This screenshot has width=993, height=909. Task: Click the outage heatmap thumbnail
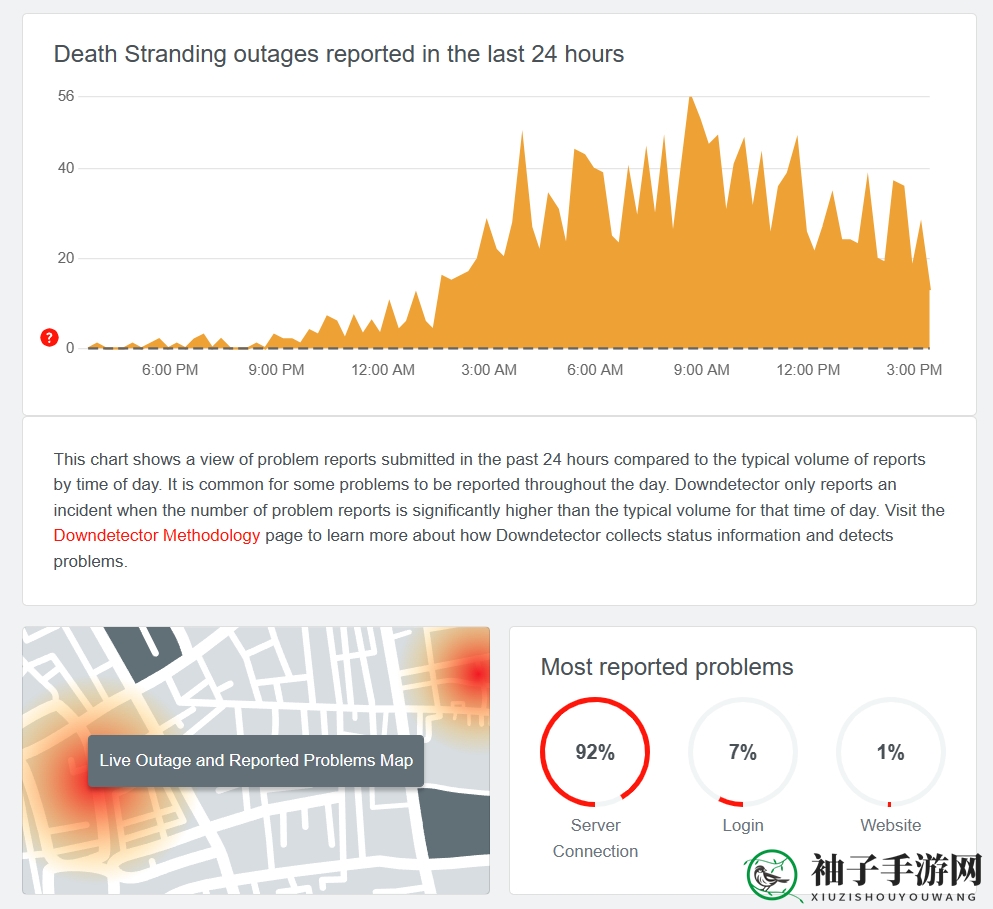[x=256, y=760]
